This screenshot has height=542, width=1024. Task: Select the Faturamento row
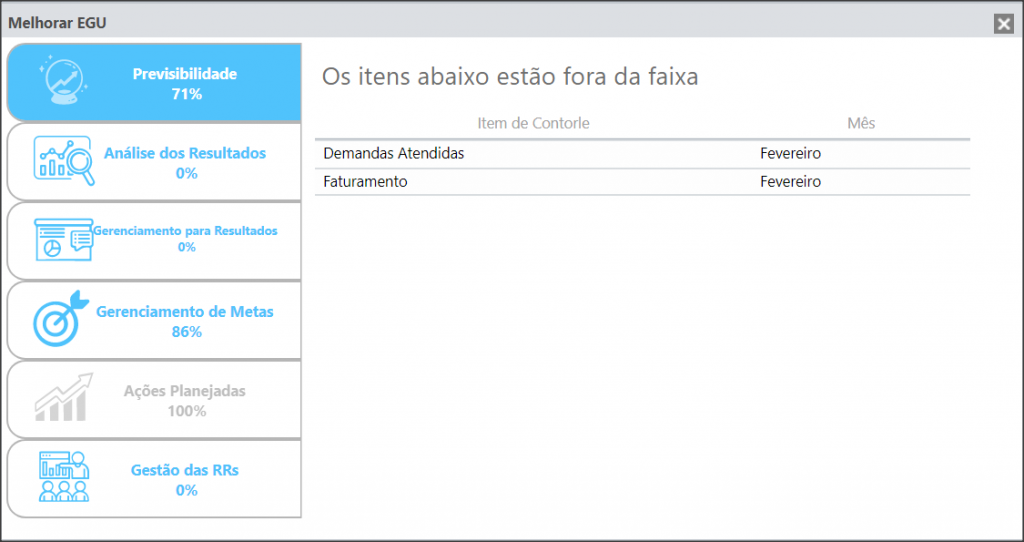click(643, 182)
